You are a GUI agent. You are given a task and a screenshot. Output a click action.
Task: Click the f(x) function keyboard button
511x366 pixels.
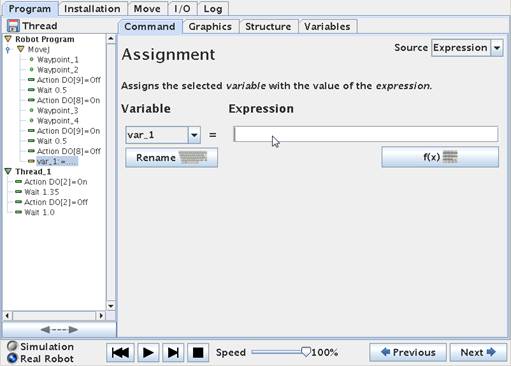pos(440,157)
